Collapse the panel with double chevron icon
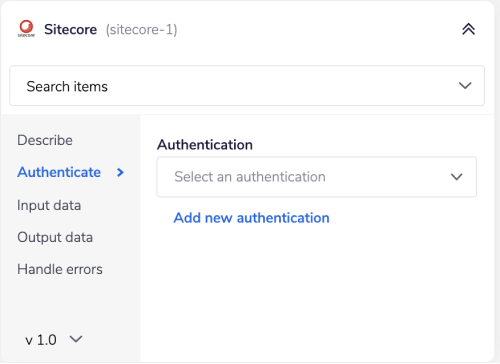 point(468,29)
